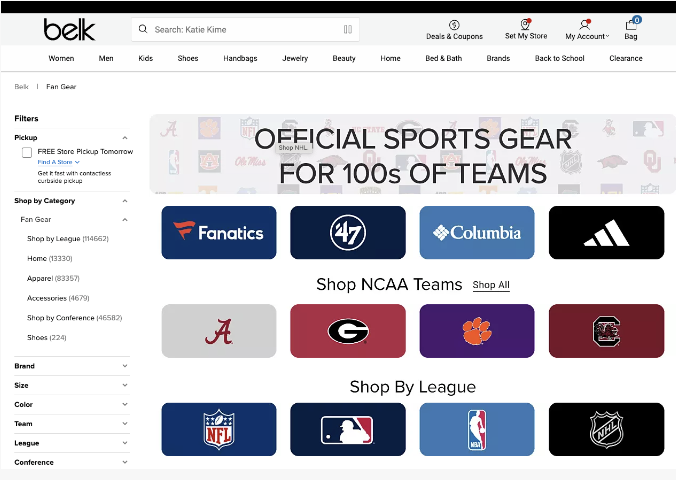Screen dimensions: 676x480
Task: Open the Shoes menu
Action: [x=188, y=59]
